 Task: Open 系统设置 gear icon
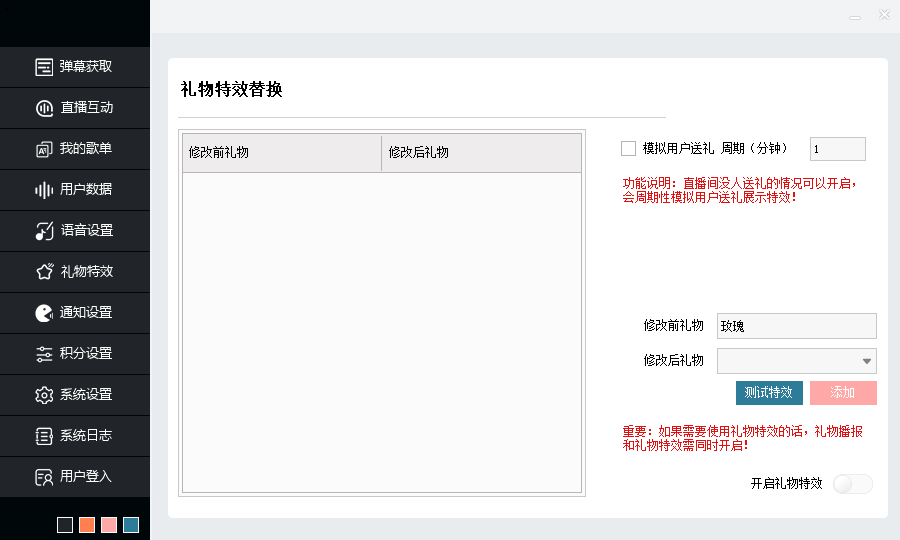(x=44, y=395)
